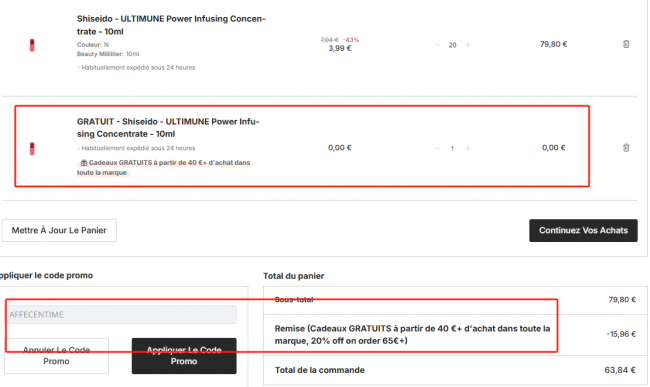Click the gift icon beside Cadeaux GRATUITS
650x387 pixels.
(84, 163)
